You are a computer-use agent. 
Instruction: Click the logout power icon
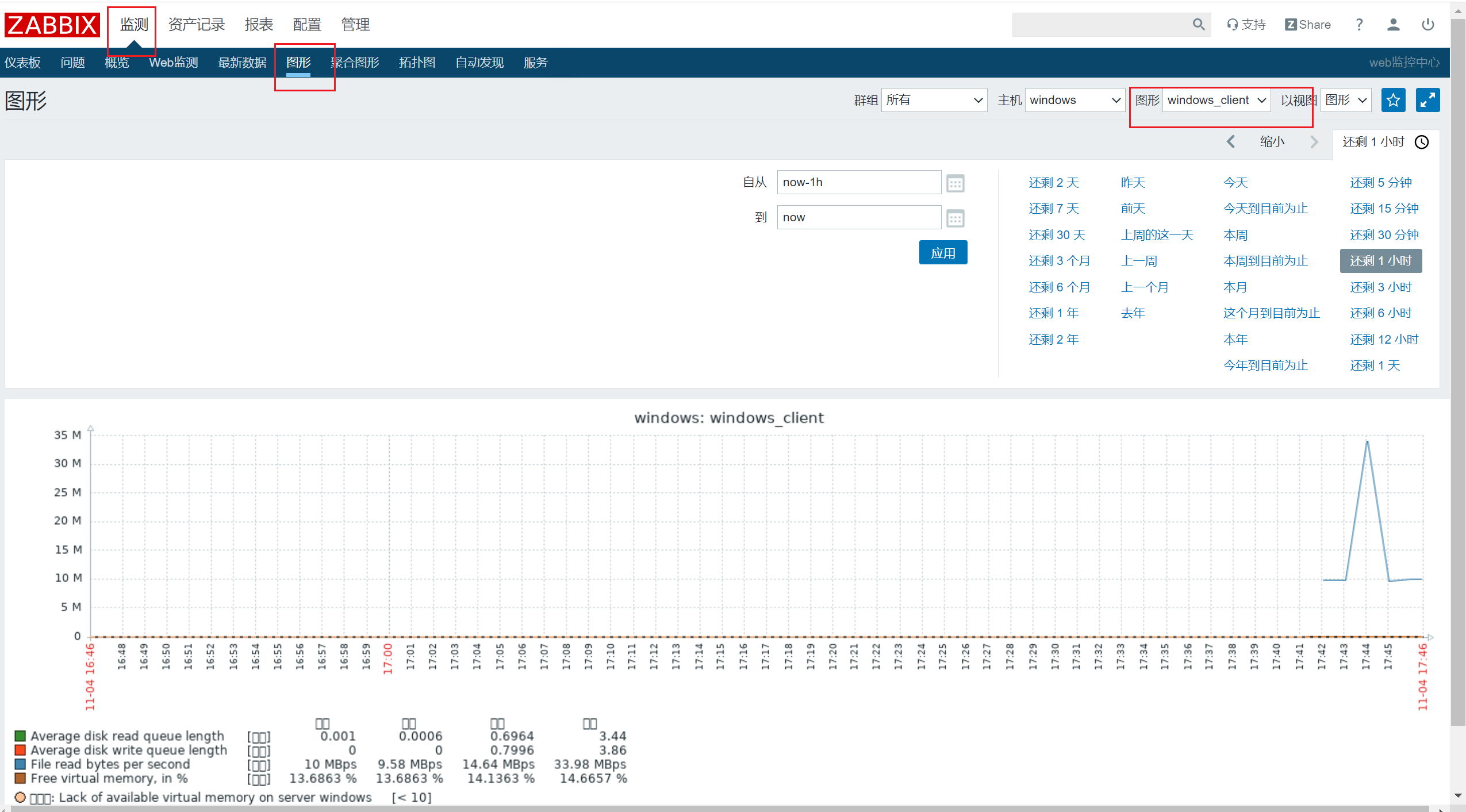[1427, 25]
